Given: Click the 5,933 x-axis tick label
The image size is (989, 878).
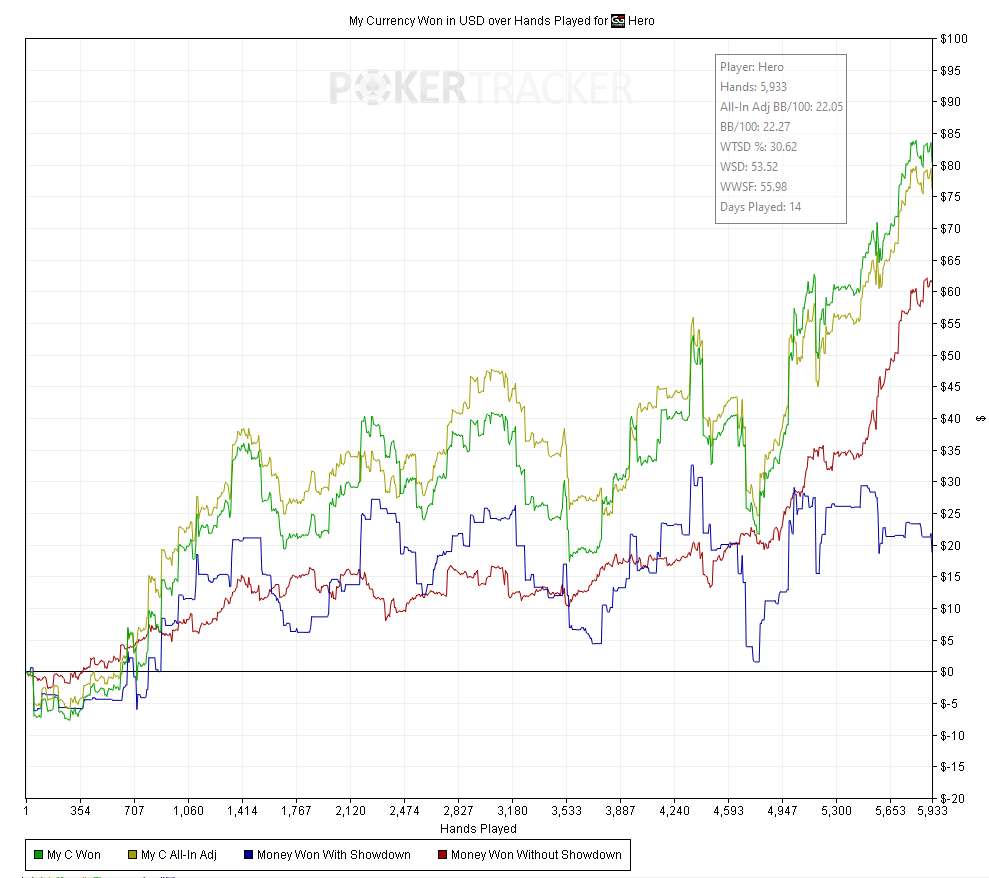Looking at the screenshot, I should [x=932, y=811].
